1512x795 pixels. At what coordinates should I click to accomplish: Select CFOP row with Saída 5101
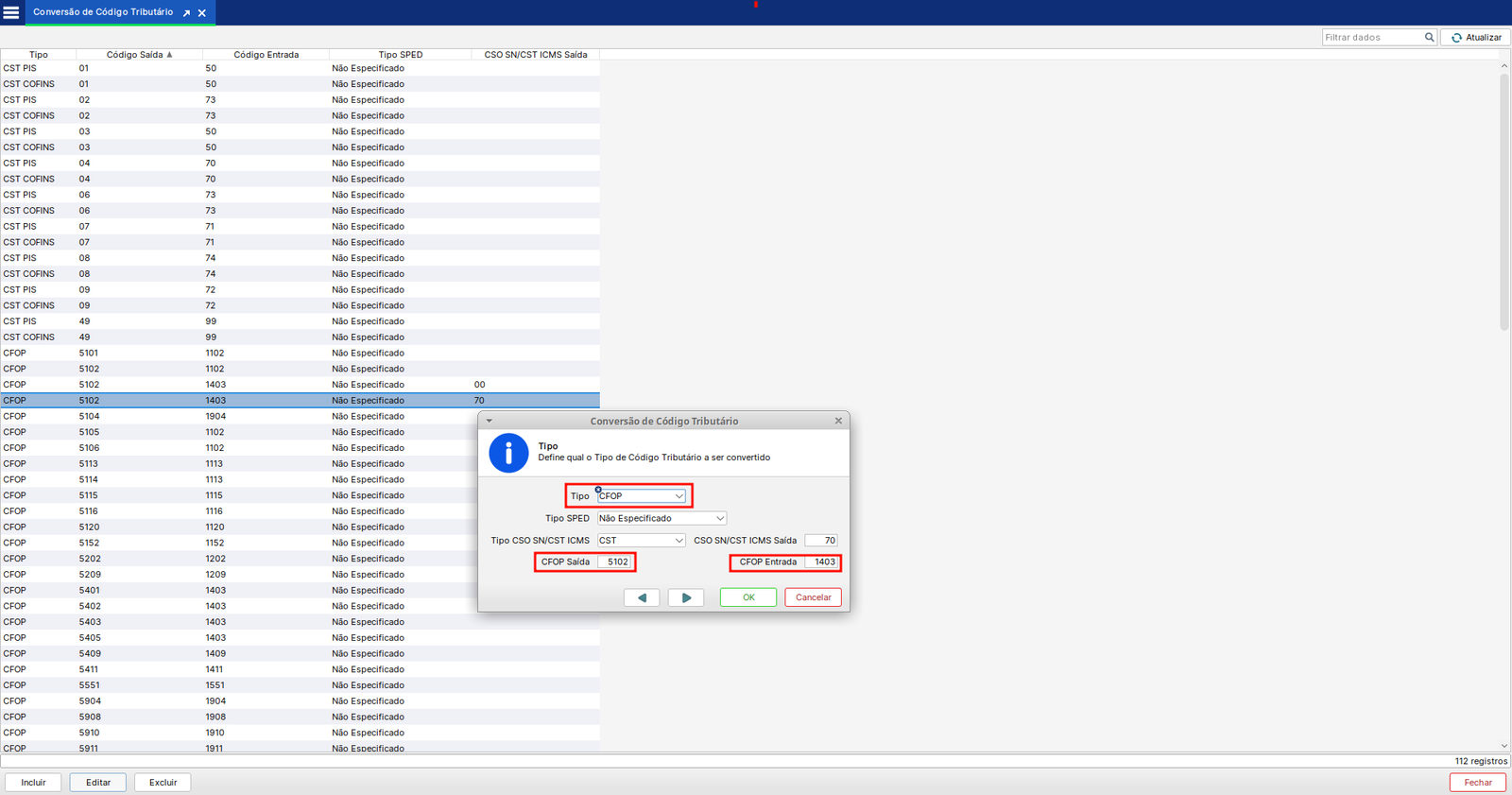[300, 354]
